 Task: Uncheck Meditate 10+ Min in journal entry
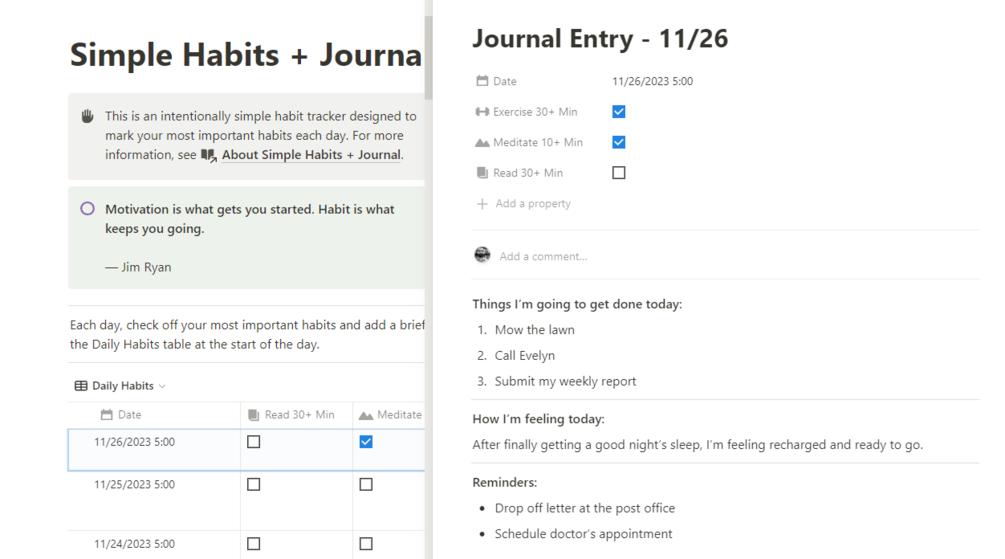(x=619, y=142)
